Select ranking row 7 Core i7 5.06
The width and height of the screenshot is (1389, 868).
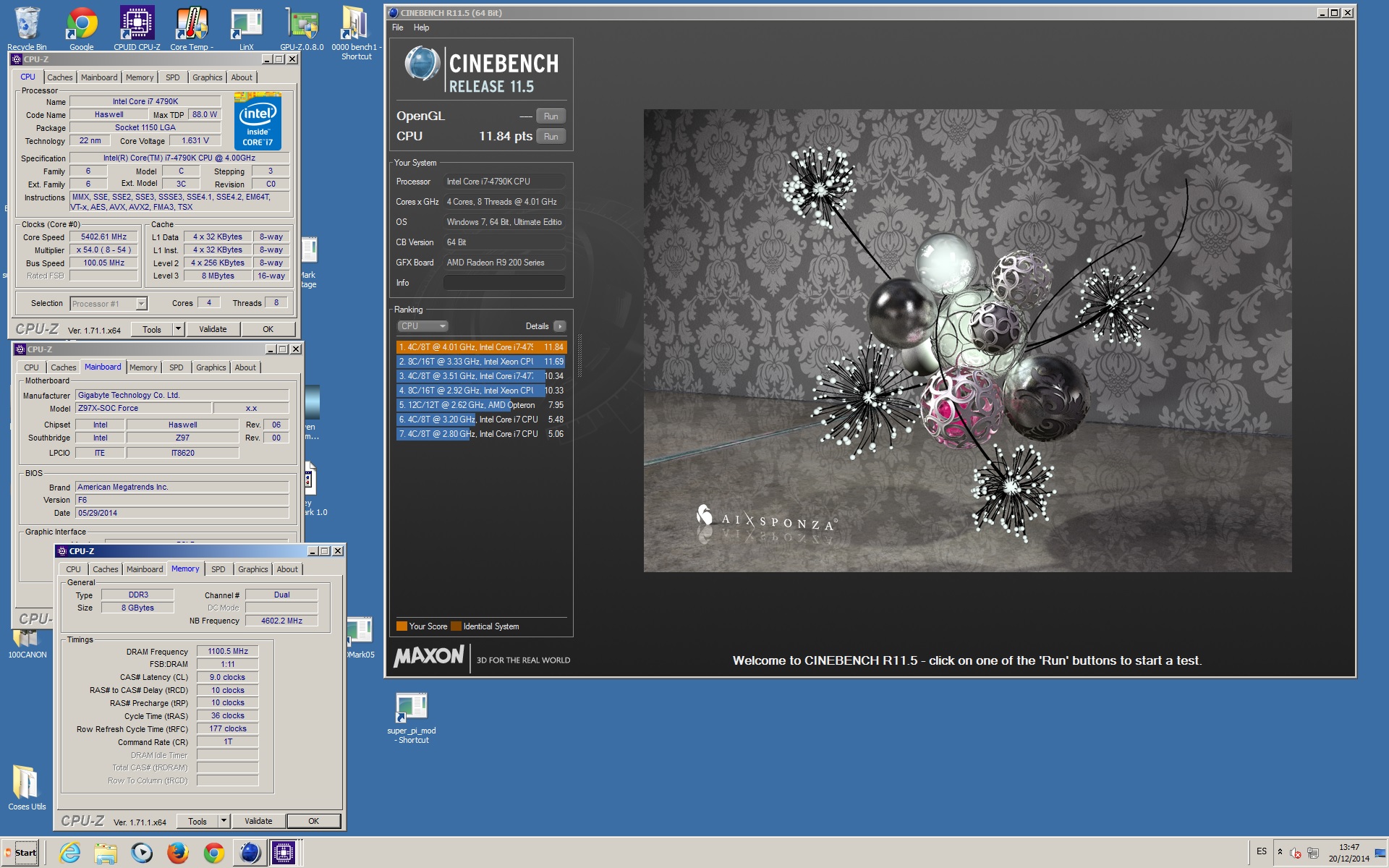[x=481, y=434]
